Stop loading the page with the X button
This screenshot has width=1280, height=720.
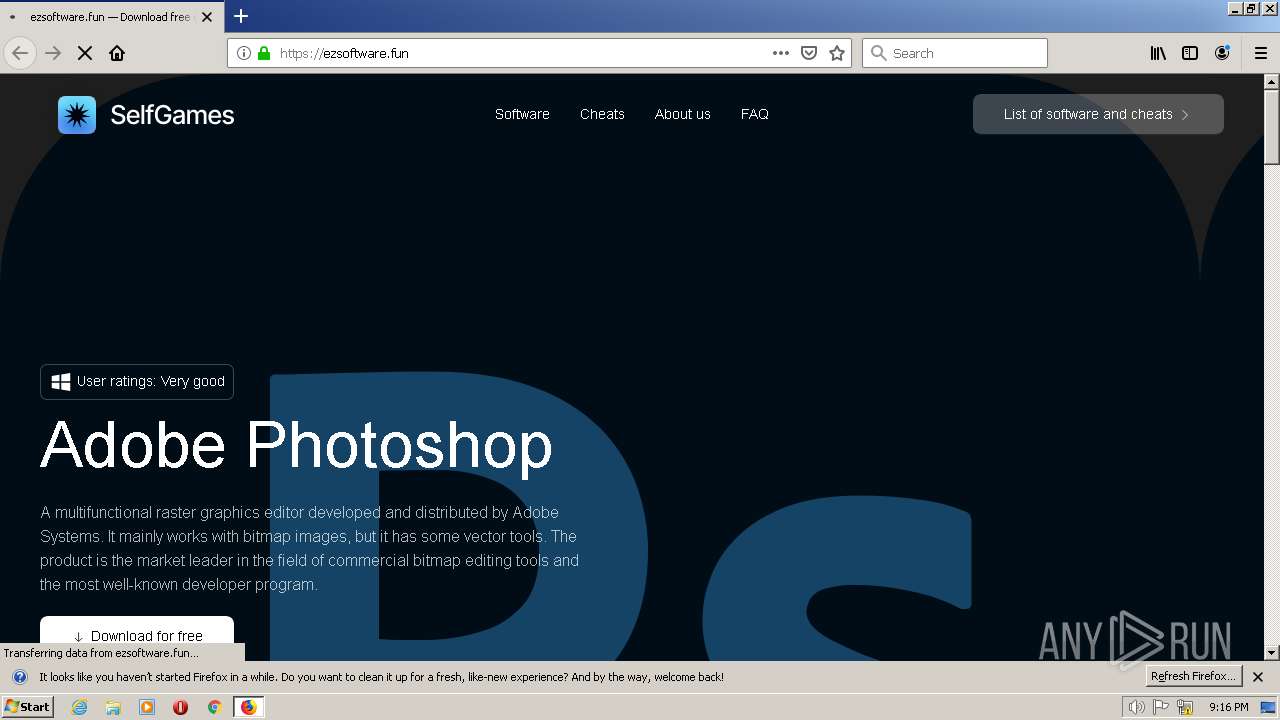[x=85, y=53]
